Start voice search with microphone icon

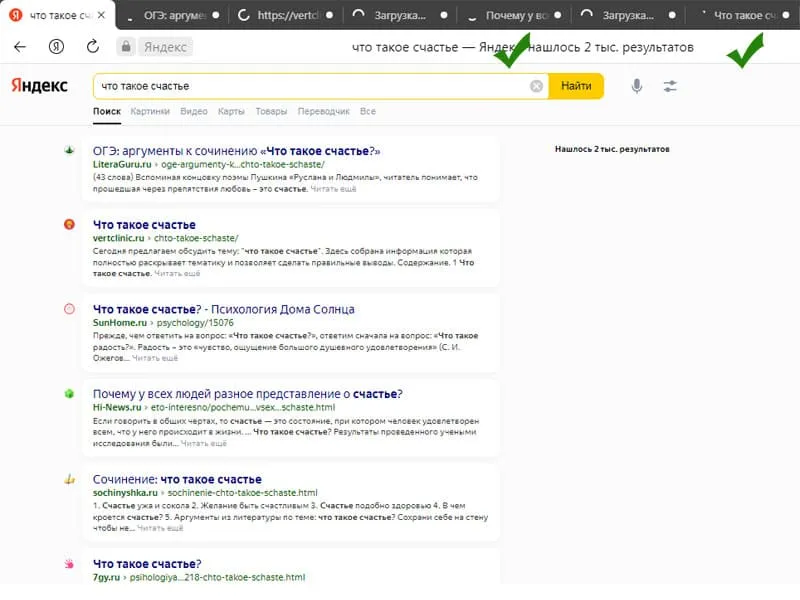637,86
